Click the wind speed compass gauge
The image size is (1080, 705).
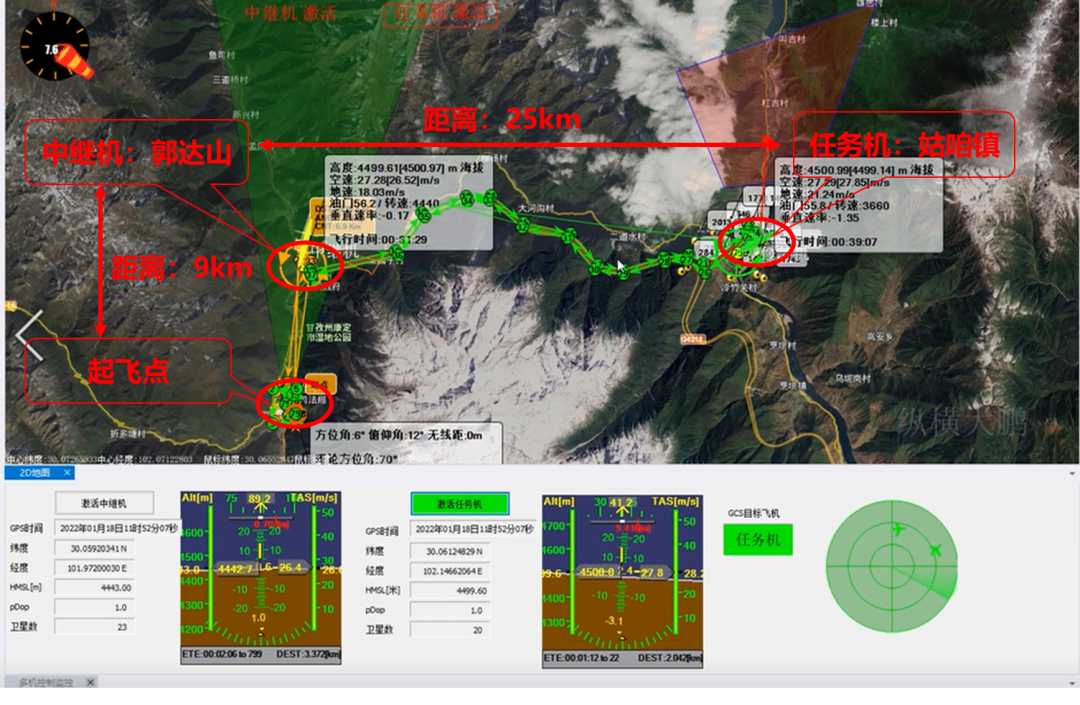point(54,47)
